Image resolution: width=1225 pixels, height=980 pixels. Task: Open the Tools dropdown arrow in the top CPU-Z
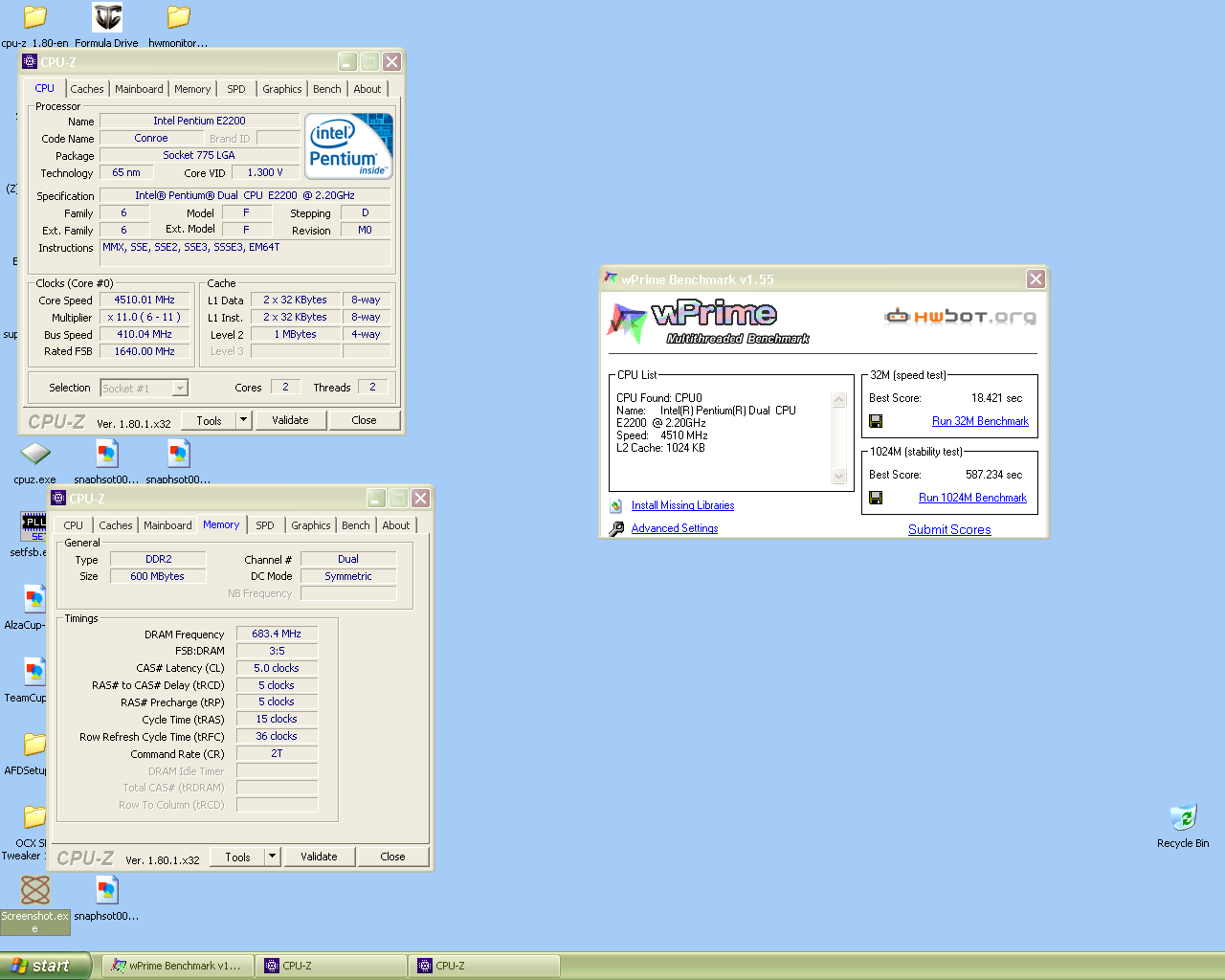243,420
